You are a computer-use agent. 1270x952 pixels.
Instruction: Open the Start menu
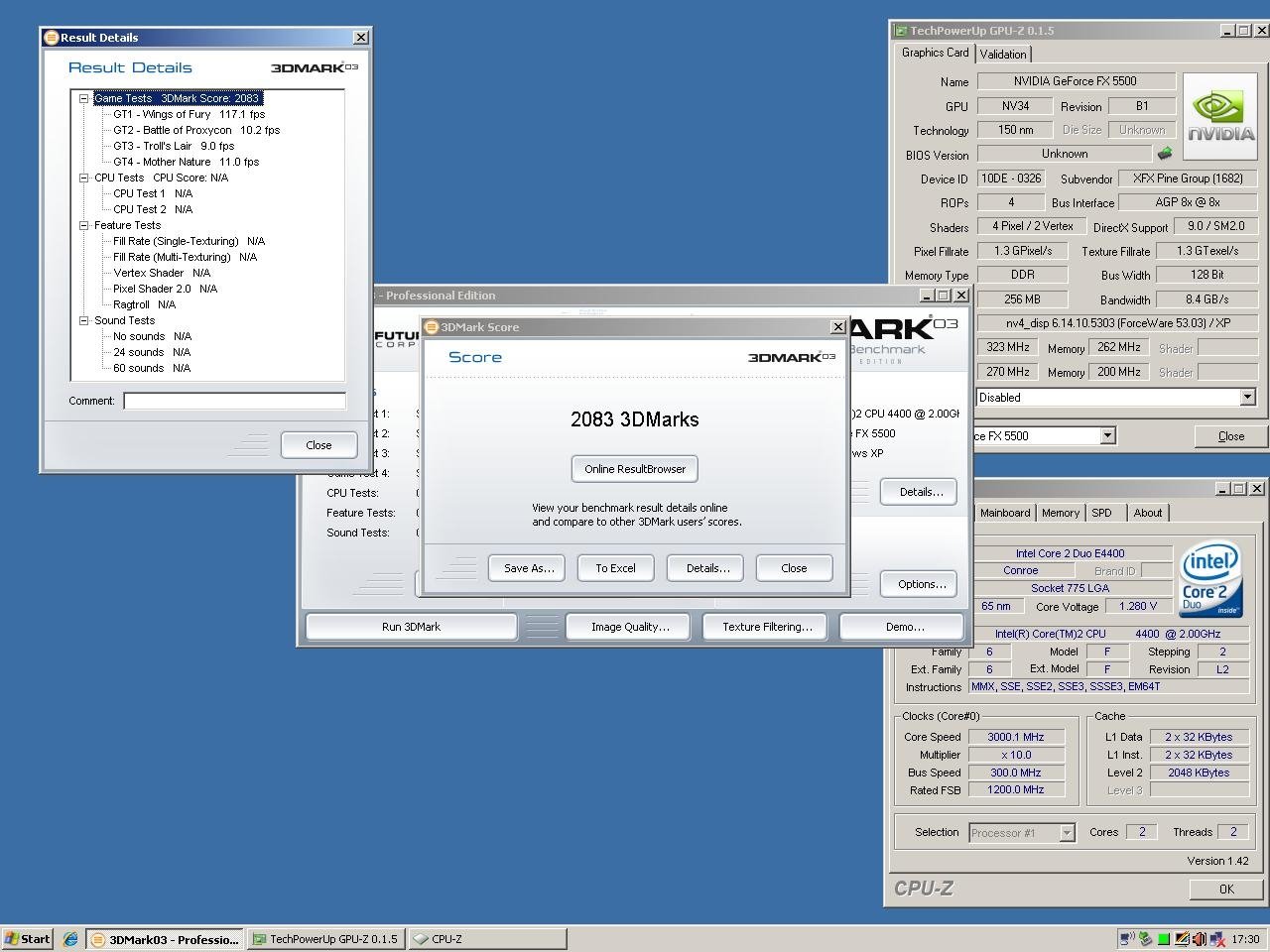coord(28,939)
